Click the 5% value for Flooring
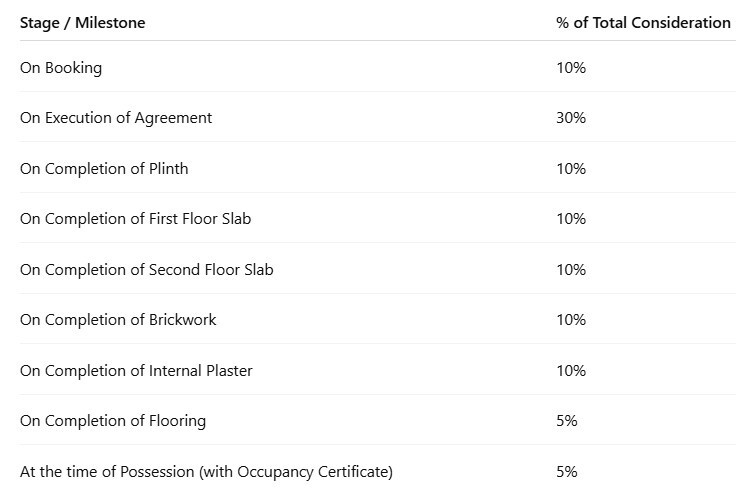Viewport: 736px width, 496px height. click(x=567, y=421)
